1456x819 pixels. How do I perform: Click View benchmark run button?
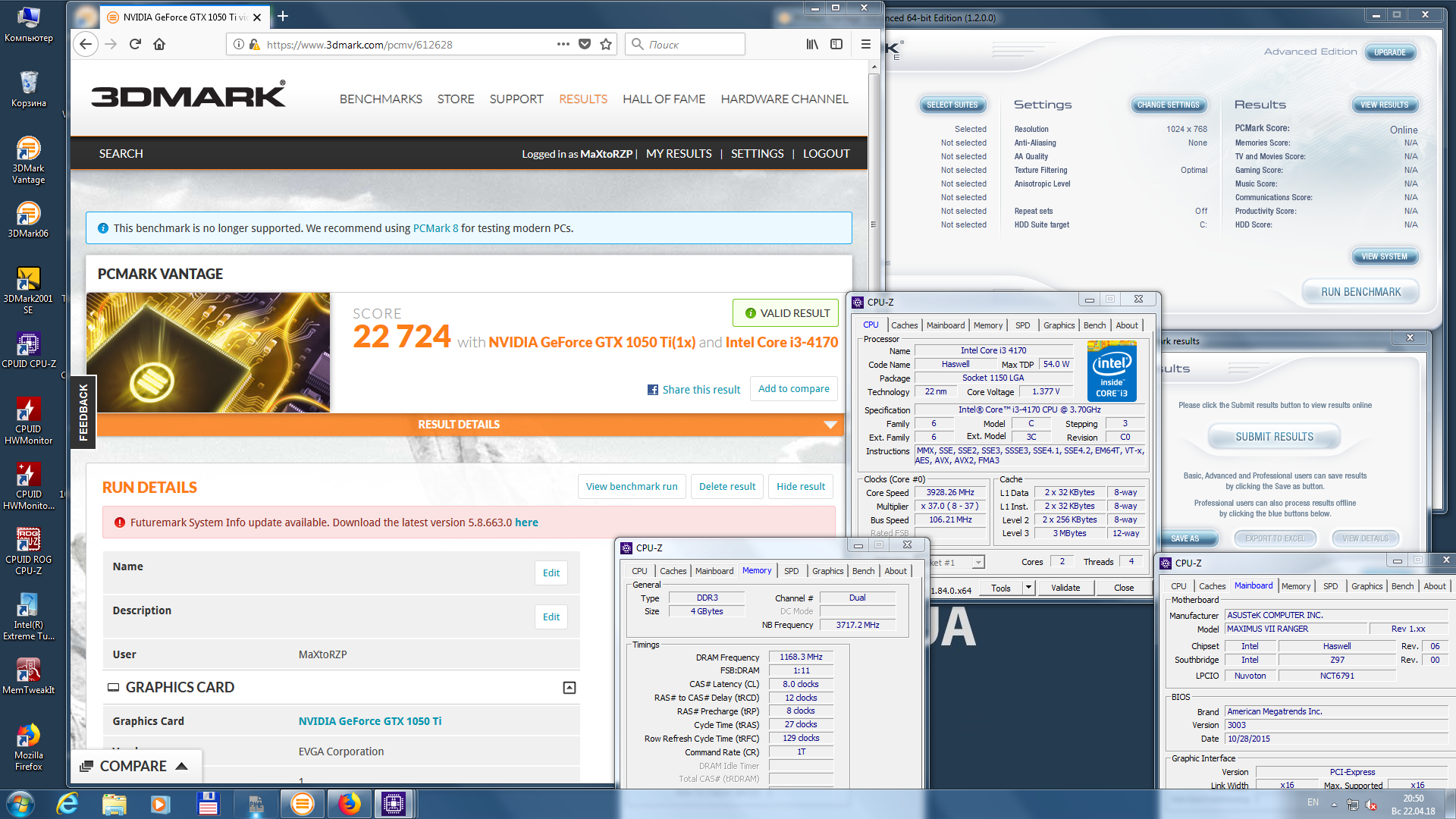632,487
